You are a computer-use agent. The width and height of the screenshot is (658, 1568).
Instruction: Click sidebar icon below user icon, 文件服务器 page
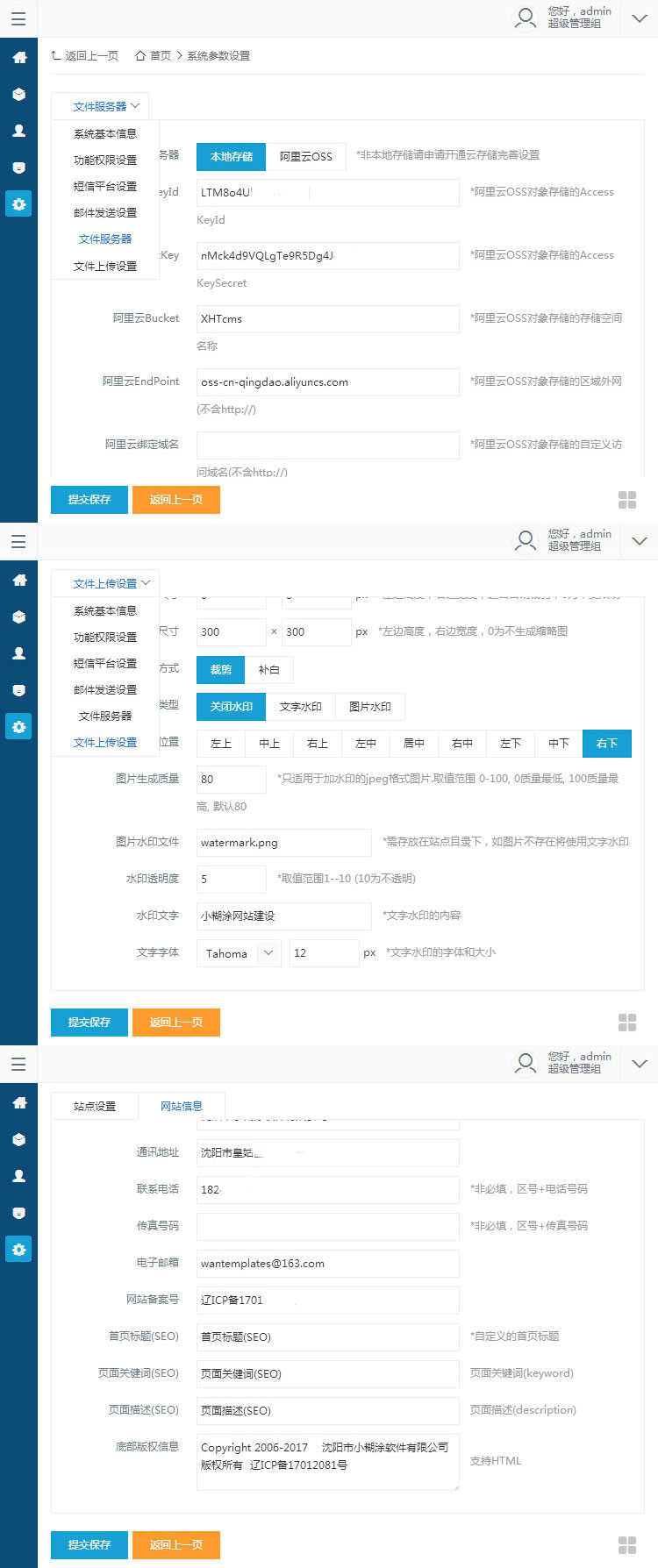click(18, 167)
